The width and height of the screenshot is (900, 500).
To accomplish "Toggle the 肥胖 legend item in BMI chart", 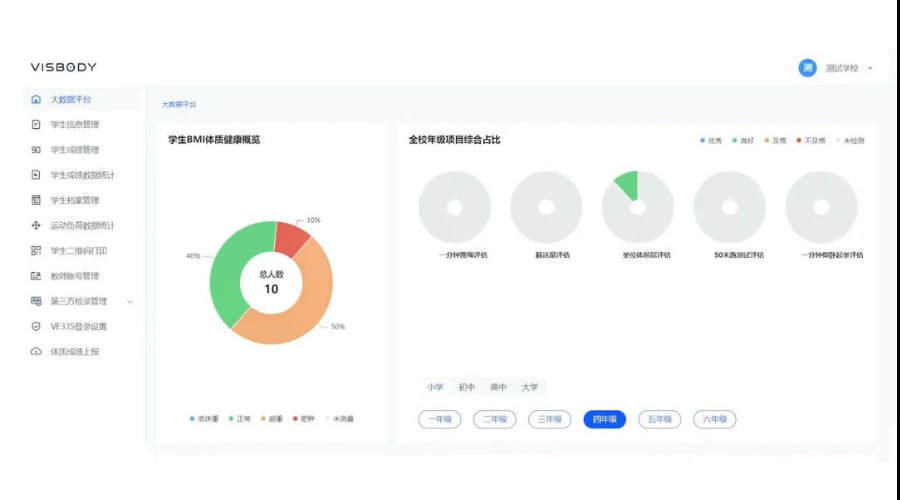I will [x=304, y=418].
